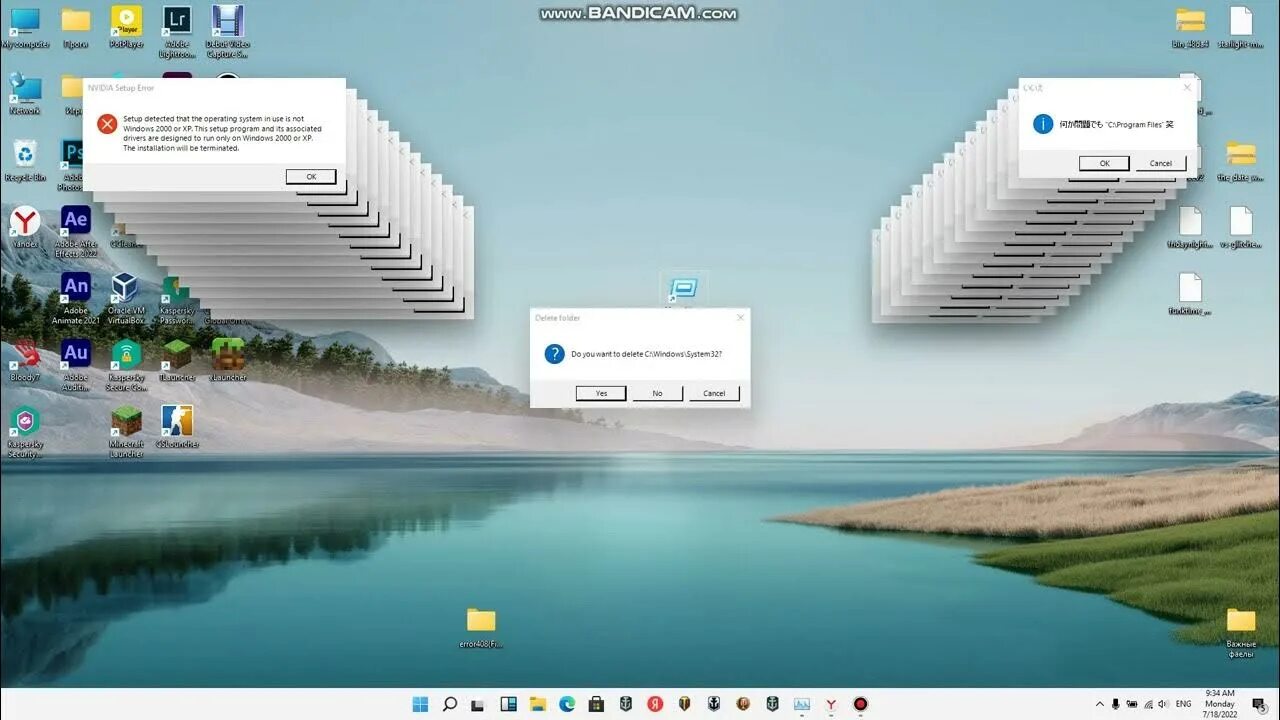Open the vs glitcher file on desktop
The width and height of the screenshot is (1280, 720).
click(1241, 227)
